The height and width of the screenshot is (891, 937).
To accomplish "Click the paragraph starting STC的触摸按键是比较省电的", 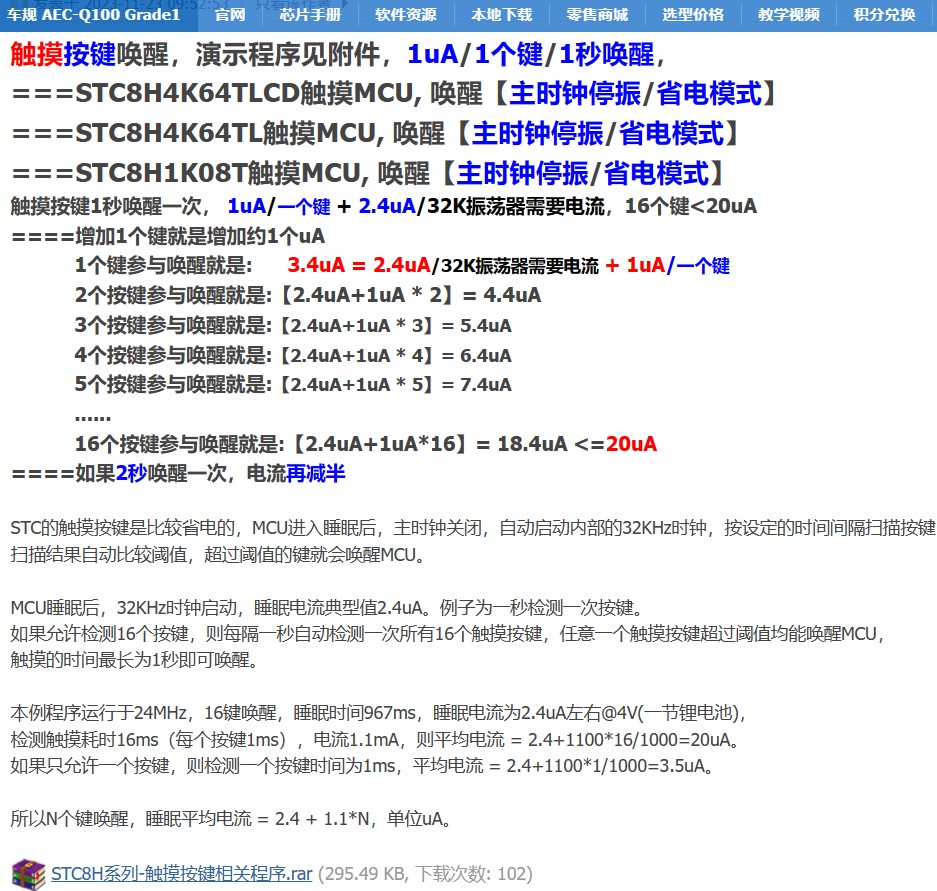I will click(x=473, y=541).
